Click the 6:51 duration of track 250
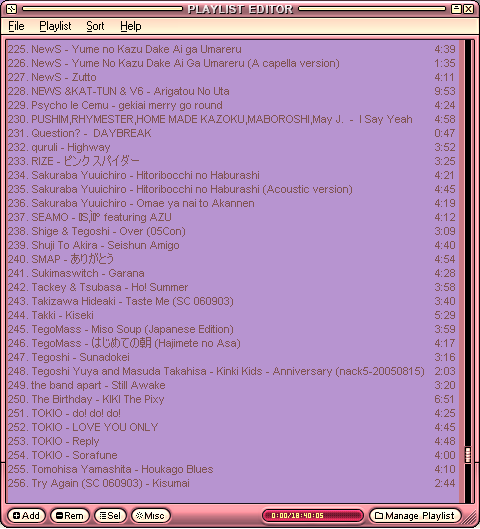 click(444, 399)
